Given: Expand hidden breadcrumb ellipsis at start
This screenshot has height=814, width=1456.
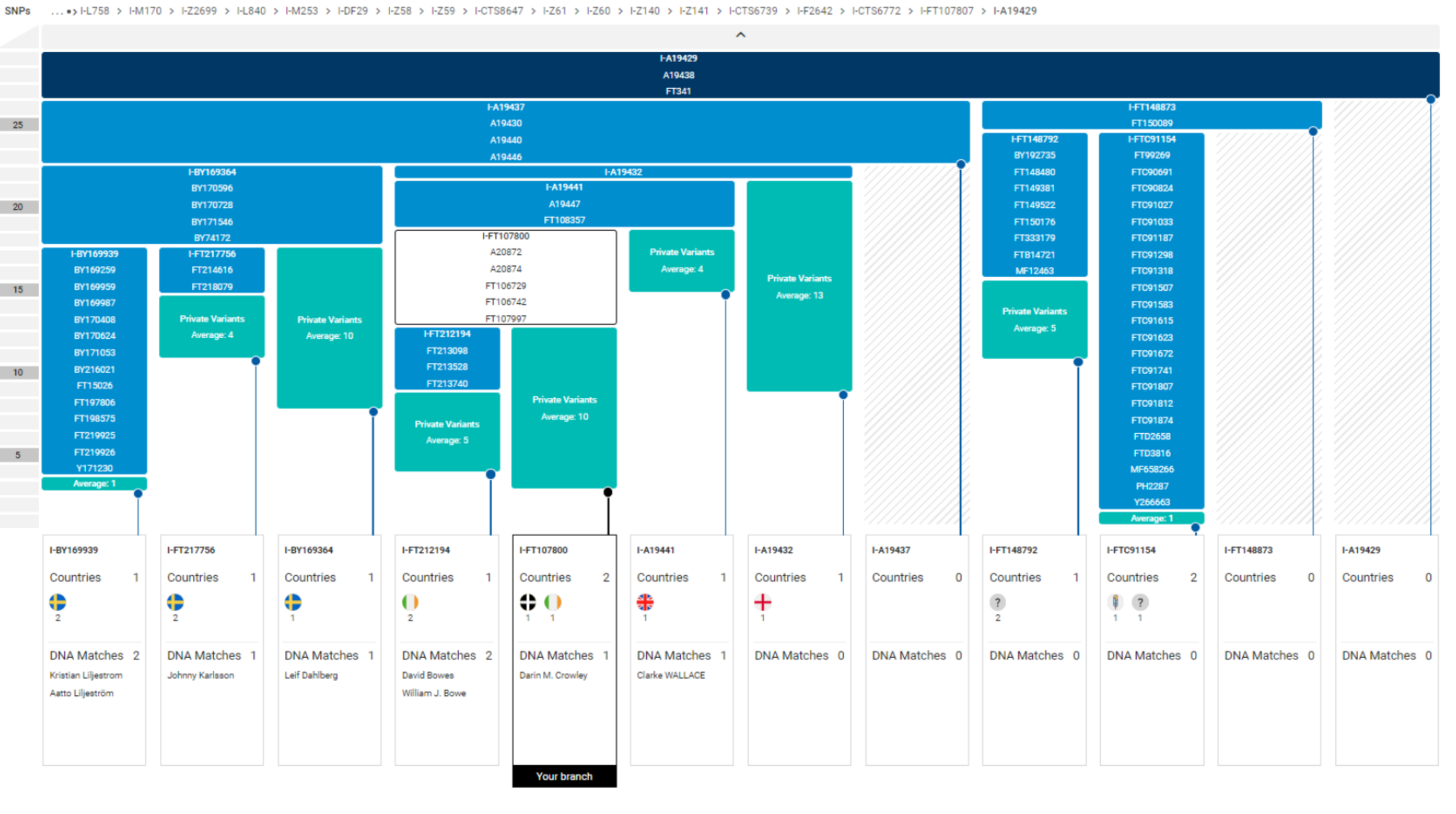Looking at the screenshot, I should coord(57,11).
